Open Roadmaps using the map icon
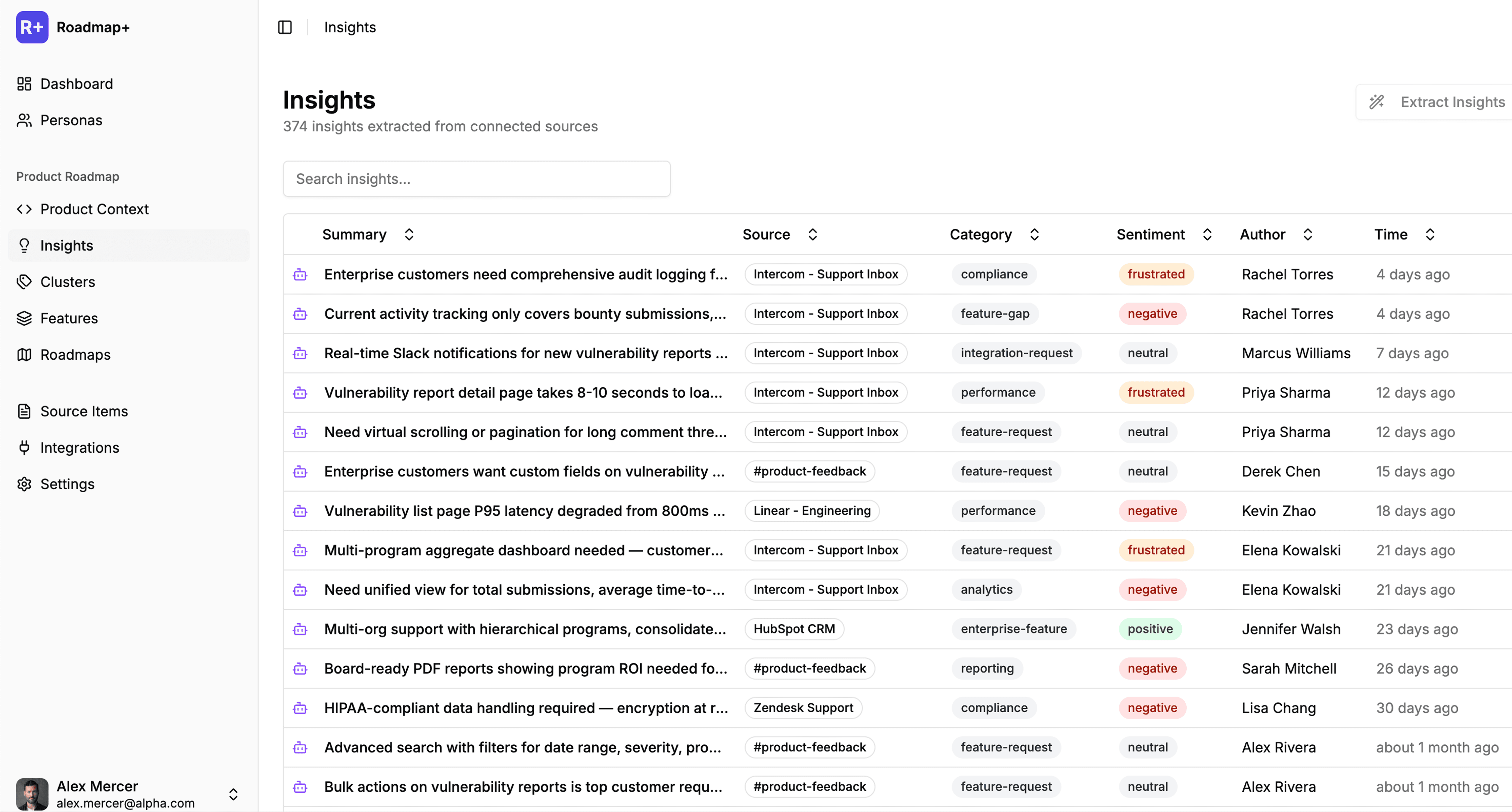Viewport: 1512px width, 812px height. coord(24,355)
